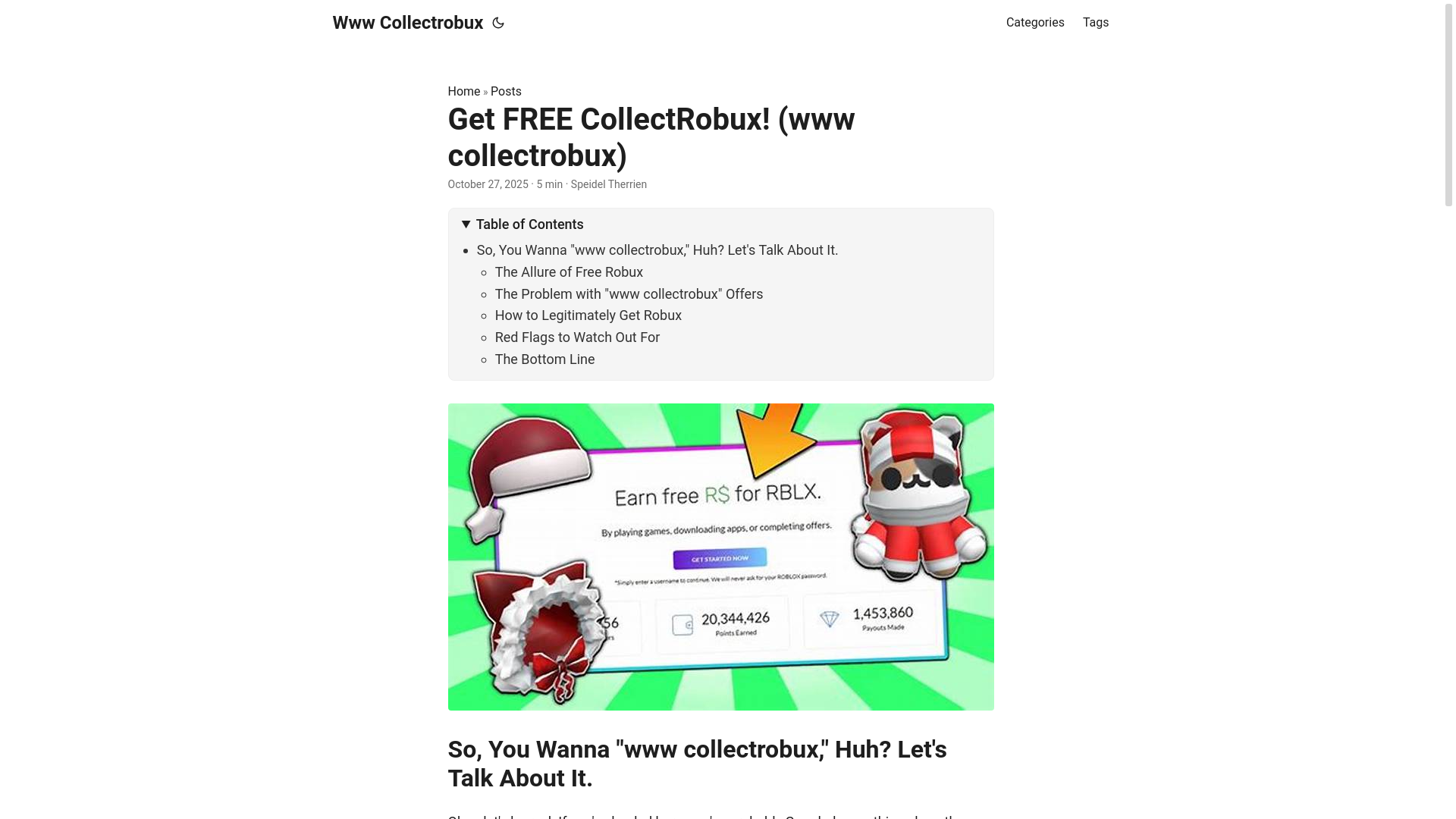Jump to The Allure of Free Robux
1456x819 pixels.
569,272
